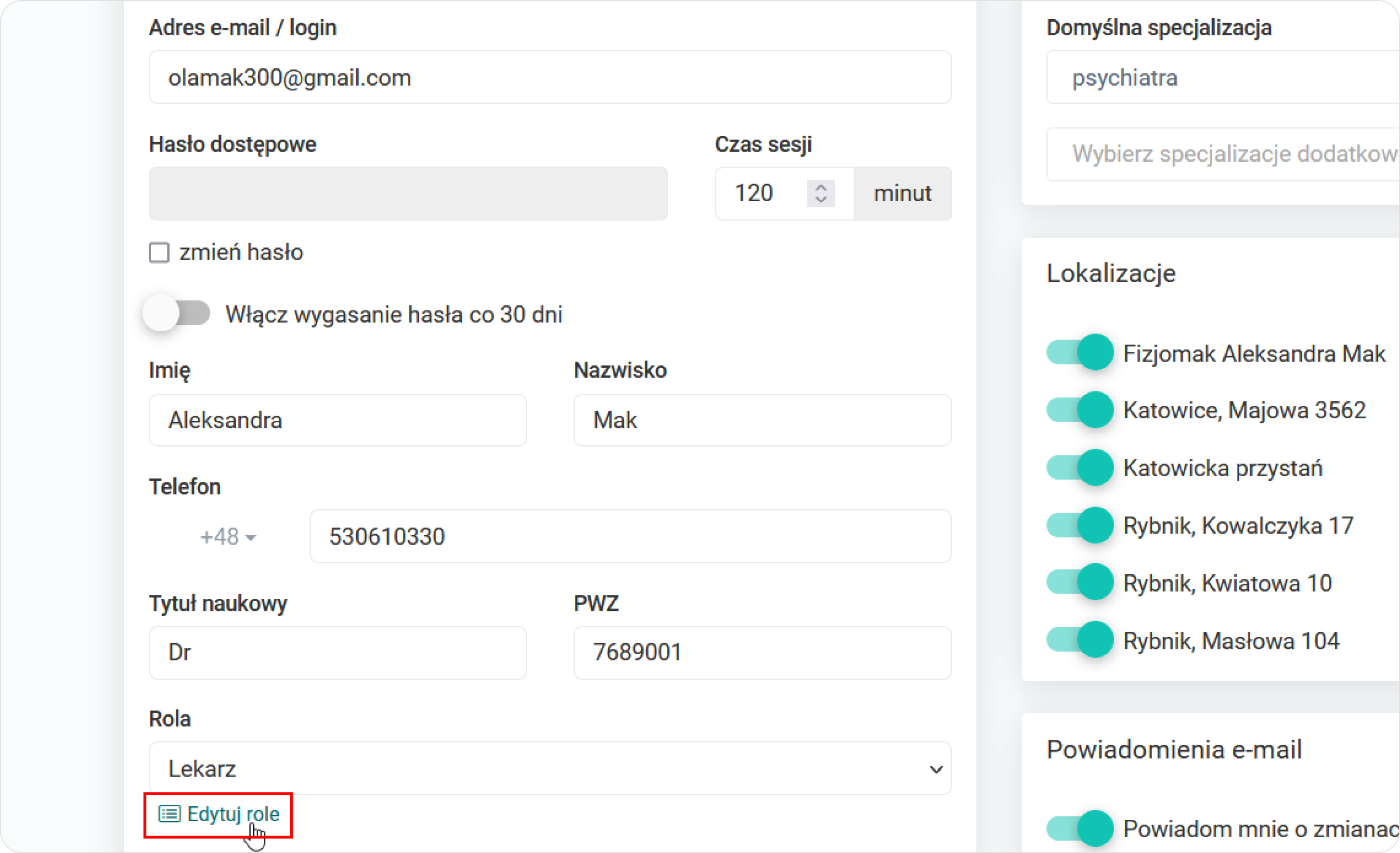Screen dimensions: 1400x853
Task: Click the Czas sesji spinner arrows
Action: [x=821, y=193]
